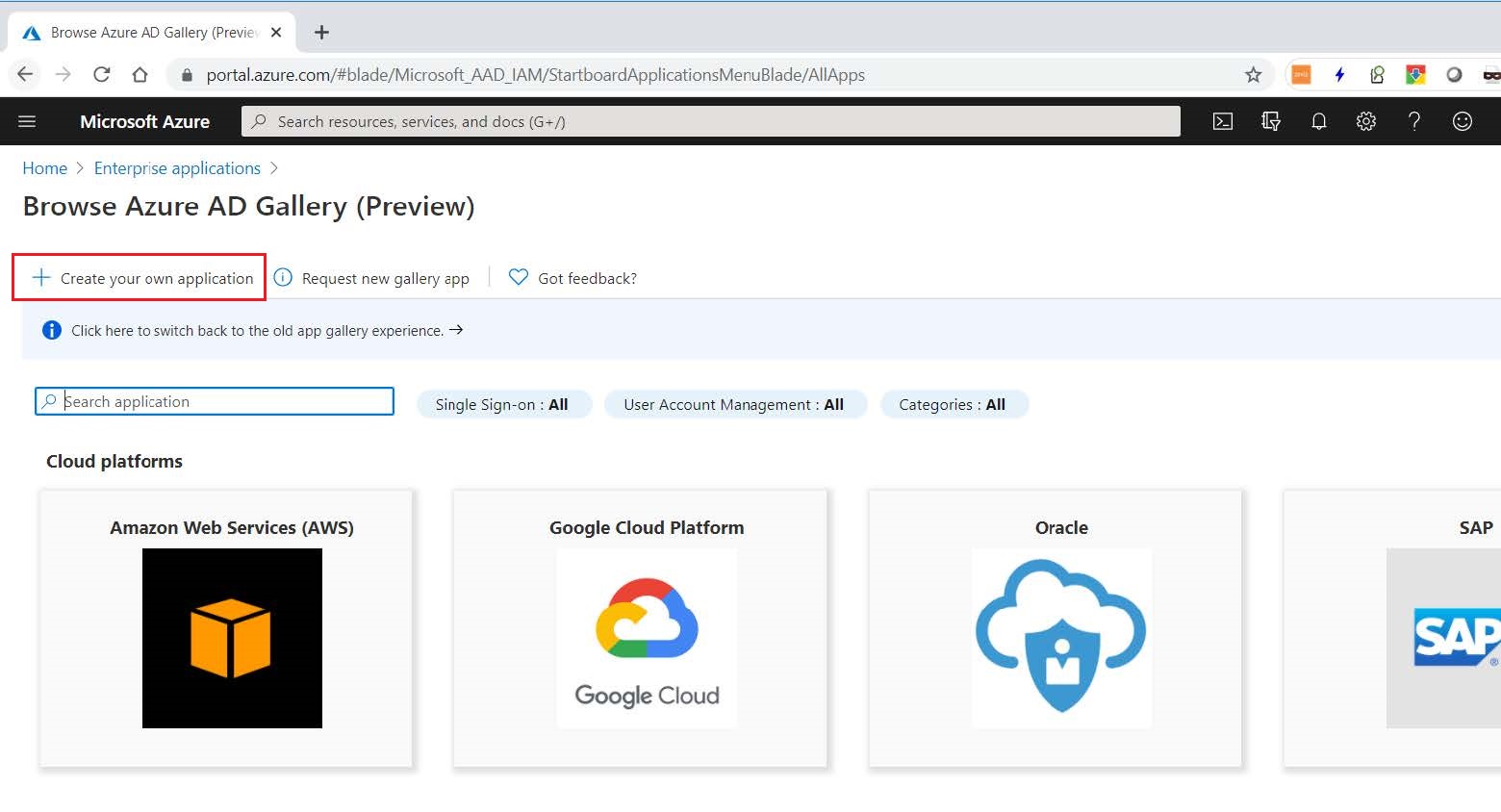Click the colorful square extension icon
The width and height of the screenshot is (1501, 812).
pos(1415,74)
